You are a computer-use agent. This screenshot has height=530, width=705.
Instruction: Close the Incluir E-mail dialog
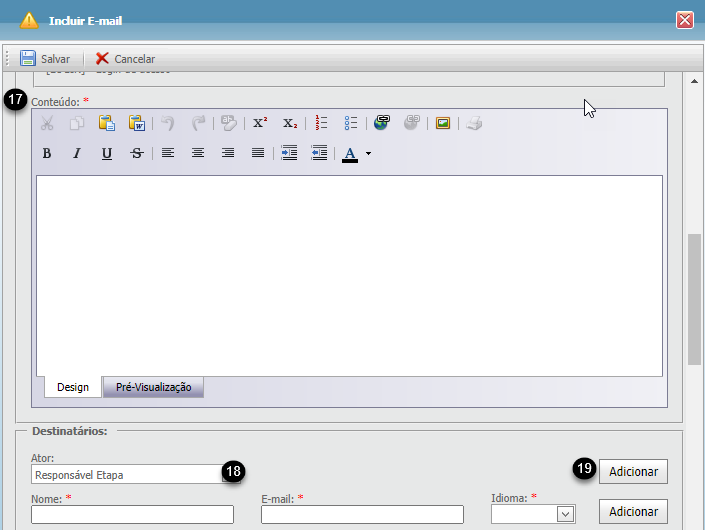685,20
